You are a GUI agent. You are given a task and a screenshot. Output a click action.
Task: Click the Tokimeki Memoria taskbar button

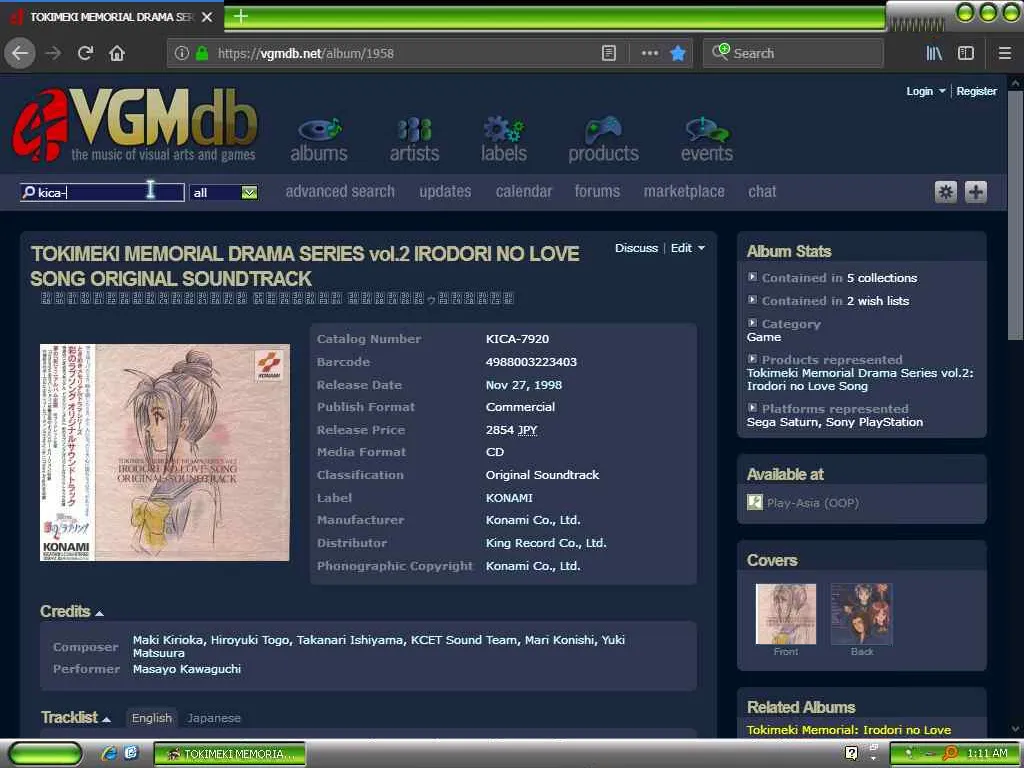[x=230, y=754]
